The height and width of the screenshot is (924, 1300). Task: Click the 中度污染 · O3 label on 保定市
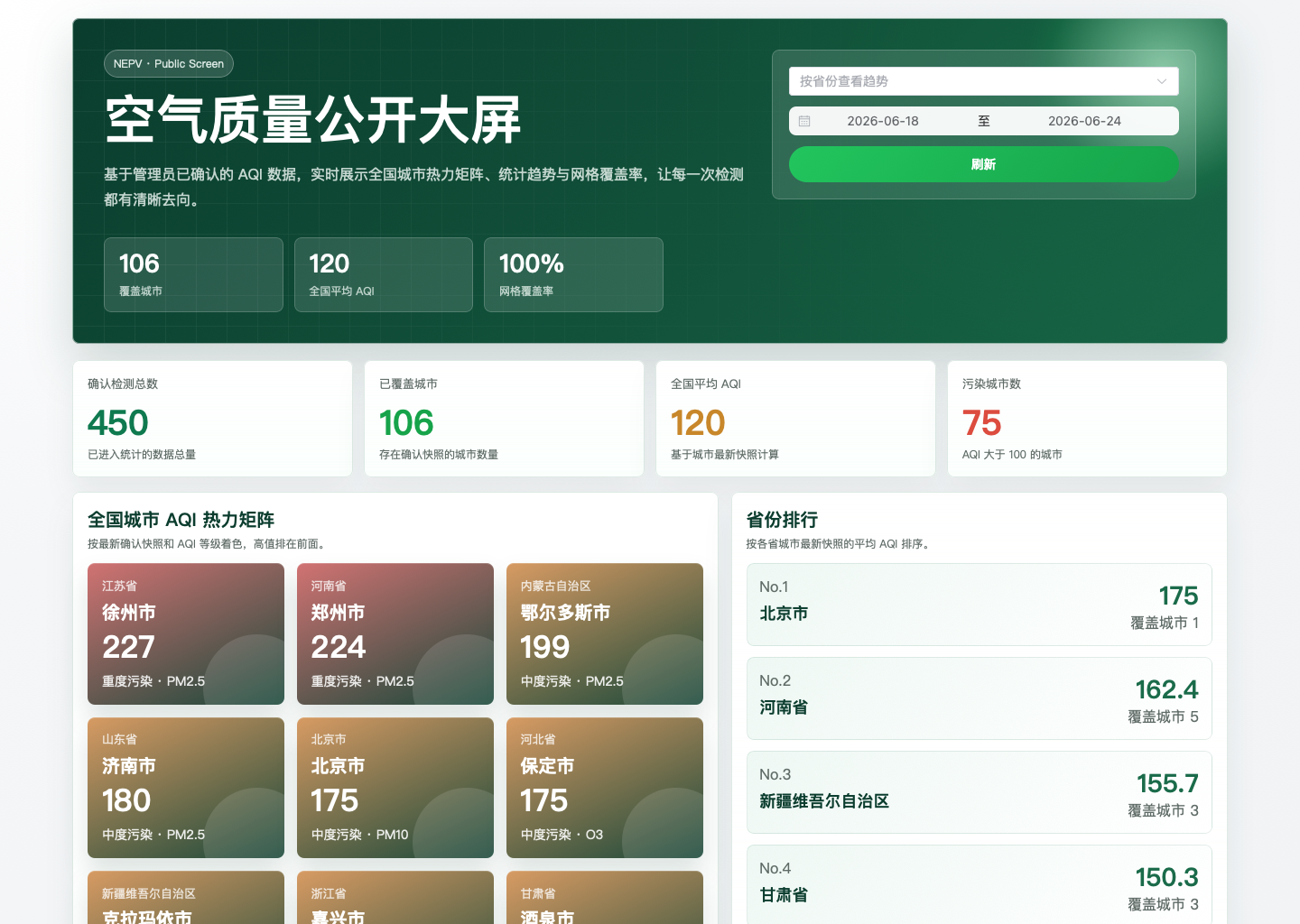(x=562, y=835)
